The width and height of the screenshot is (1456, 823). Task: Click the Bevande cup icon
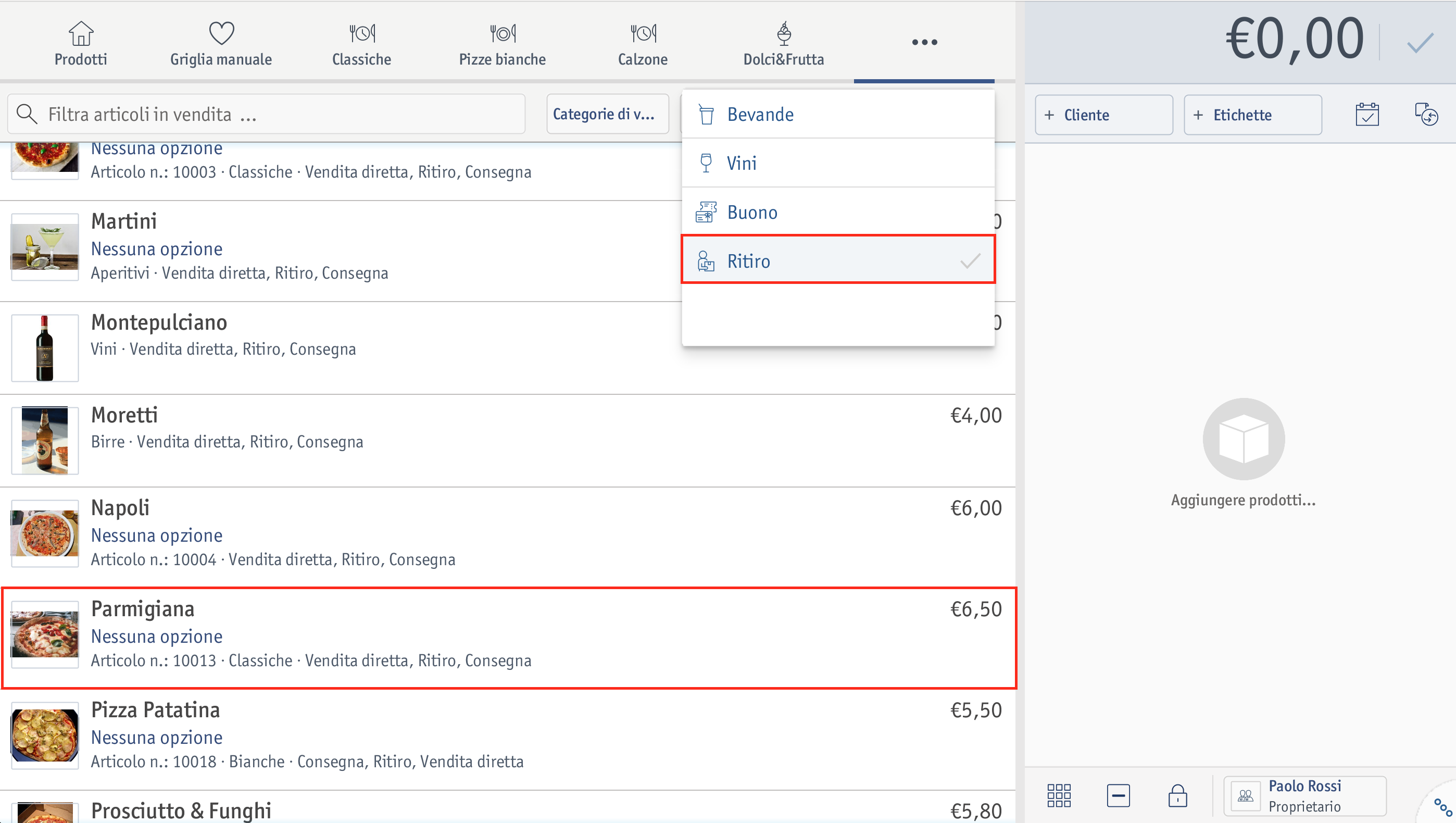(x=706, y=114)
